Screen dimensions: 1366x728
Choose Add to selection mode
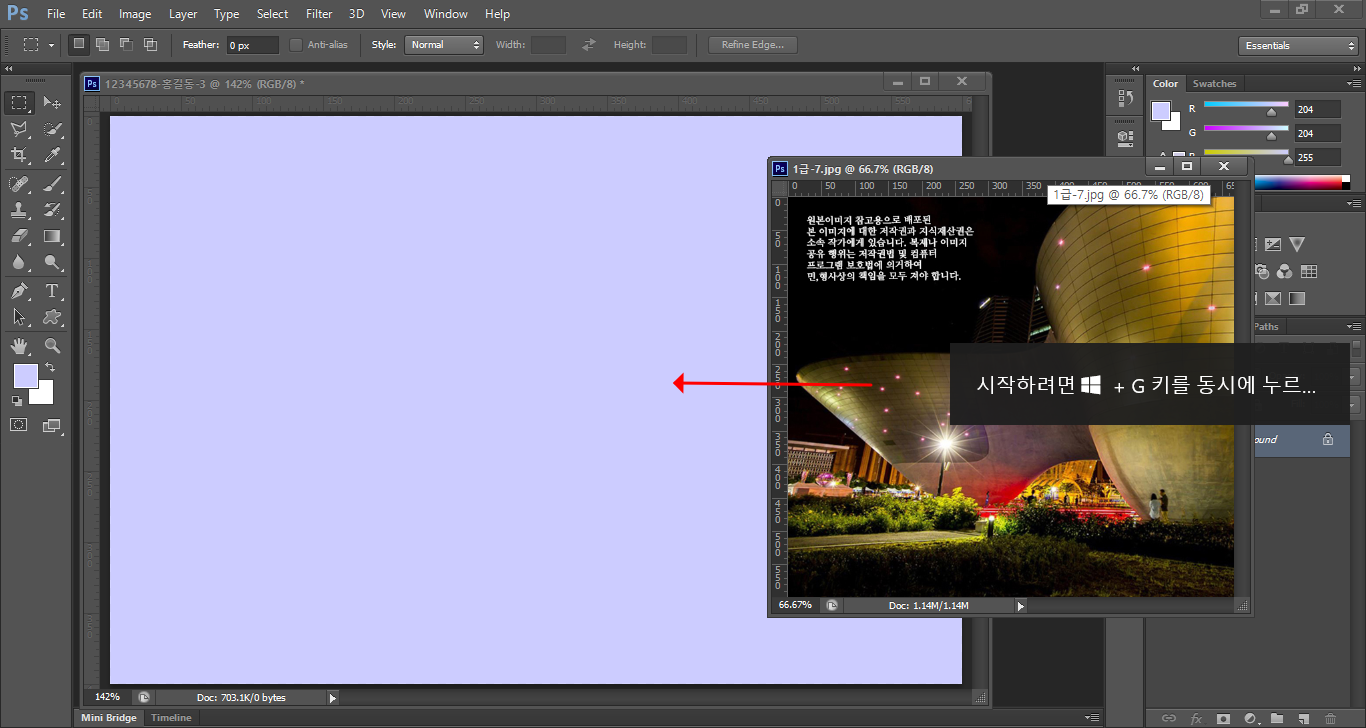pos(102,44)
